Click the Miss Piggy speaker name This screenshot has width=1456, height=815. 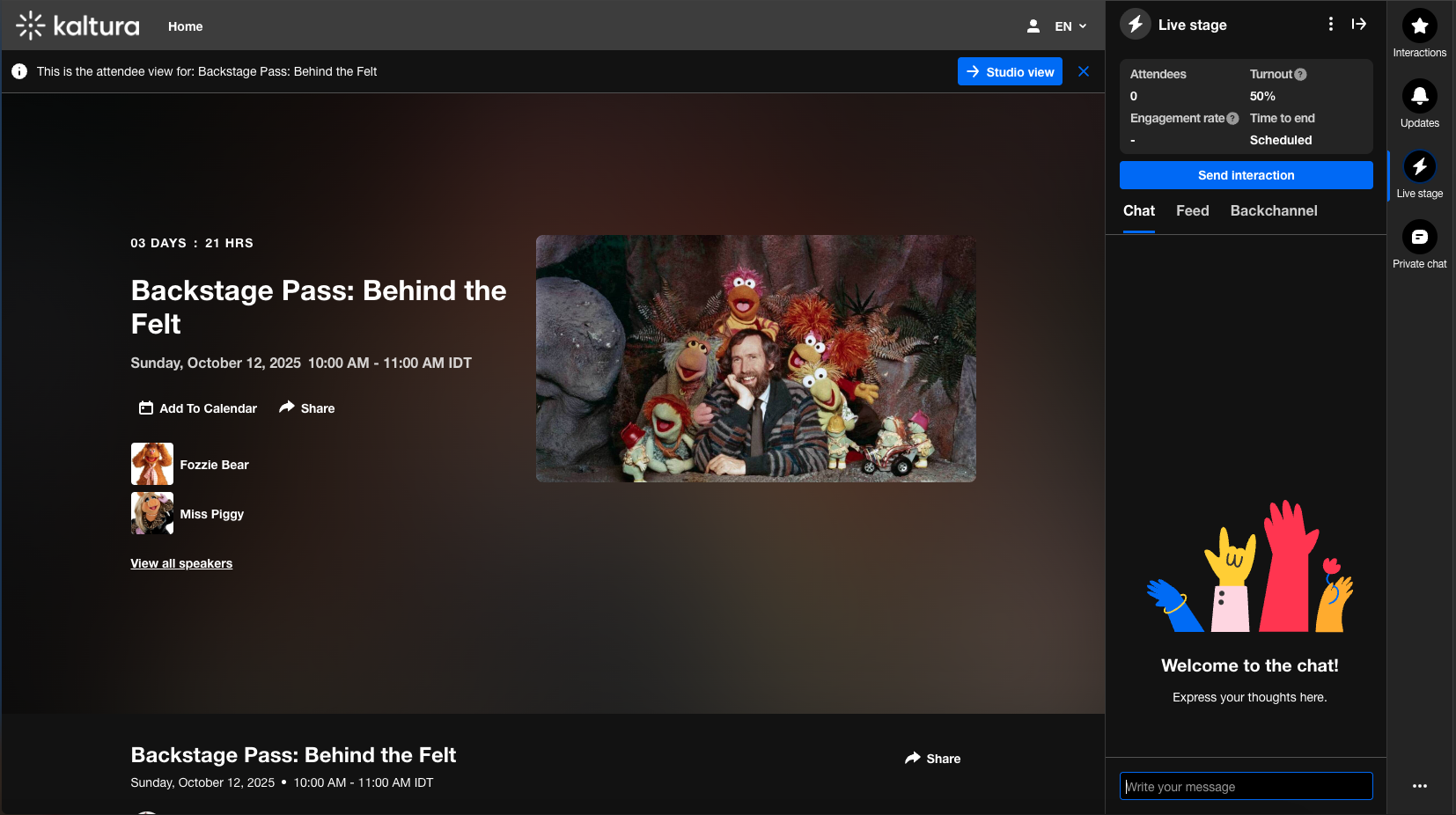tap(212, 514)
